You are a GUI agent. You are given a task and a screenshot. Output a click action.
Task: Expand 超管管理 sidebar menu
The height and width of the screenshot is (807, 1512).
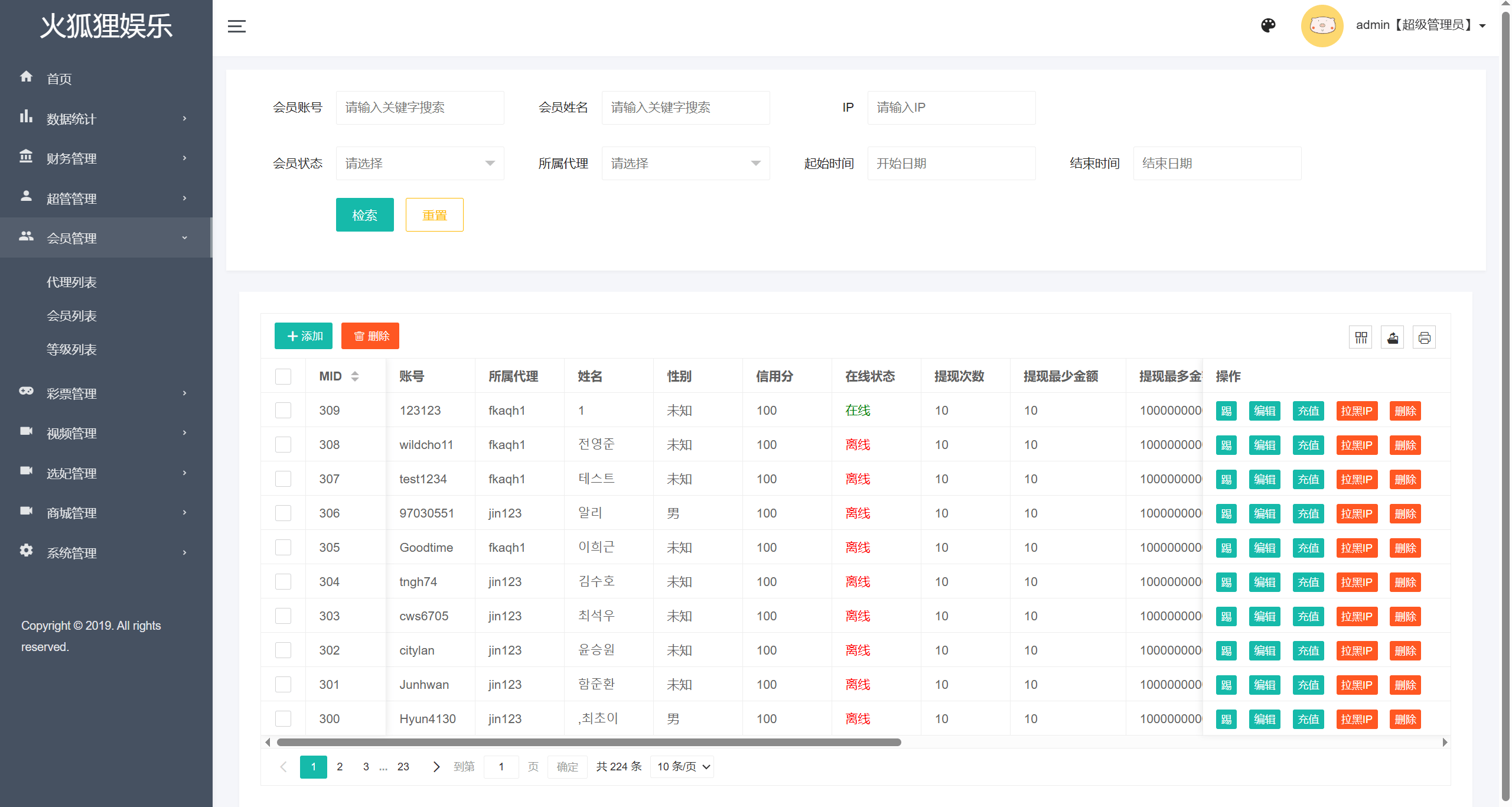(106, 199)
